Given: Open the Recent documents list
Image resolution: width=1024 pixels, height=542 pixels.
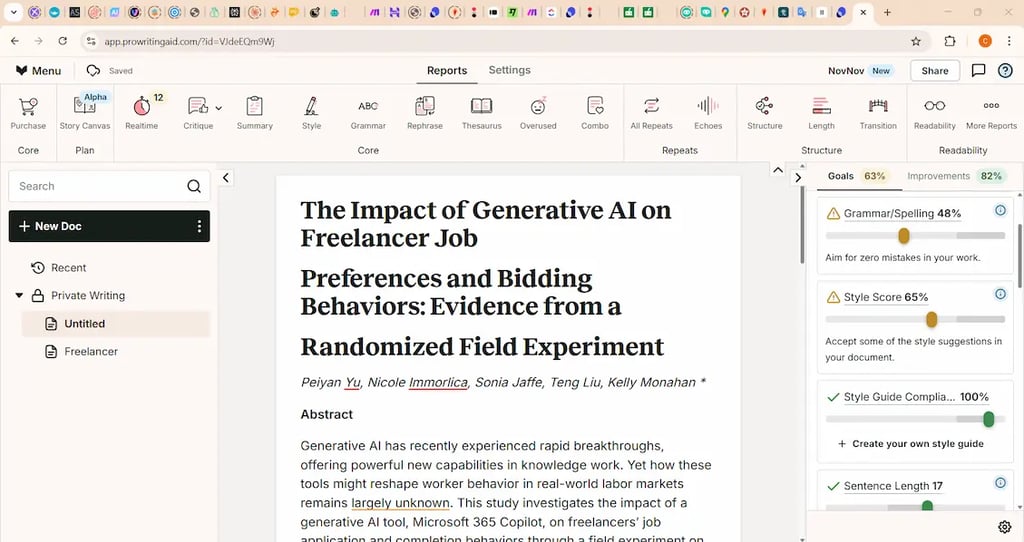Looking at the screenshot, I should coord(59,268).
